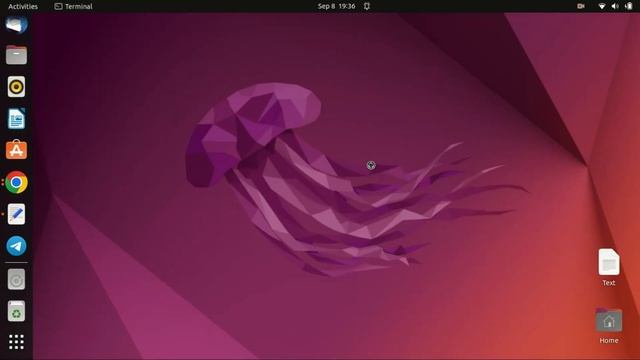Open the Terminal app menu
Viewport: 640px width, 360px height.
click(x=73, y=6)
